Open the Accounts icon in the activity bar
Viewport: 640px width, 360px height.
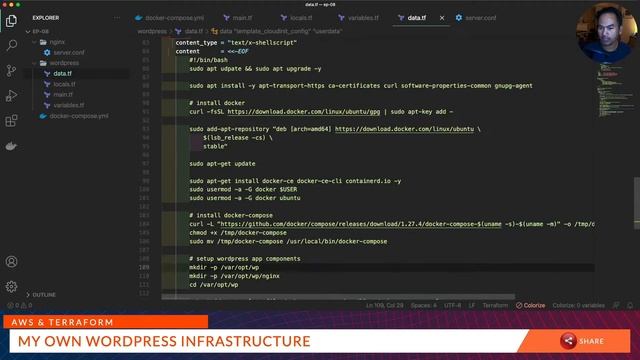(x=11, y=262)
